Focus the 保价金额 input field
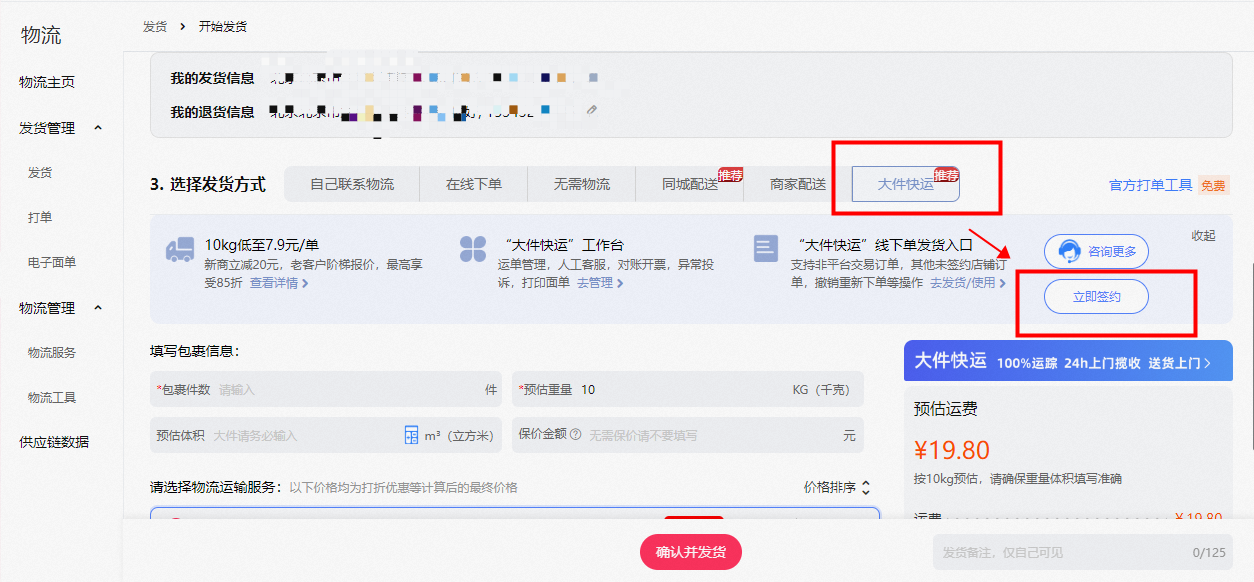This screenshot has height=582, width=1254. coord(688,435)
